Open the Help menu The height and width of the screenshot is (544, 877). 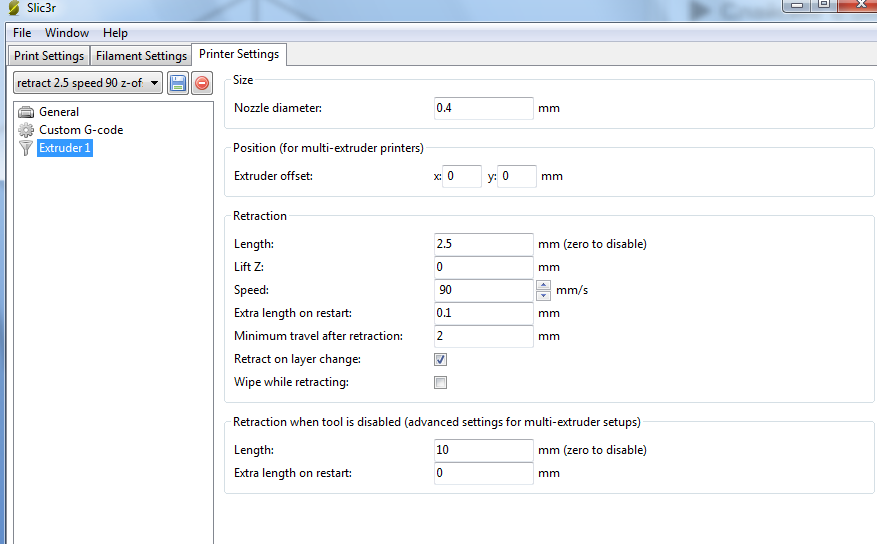(x=115, y=33)
